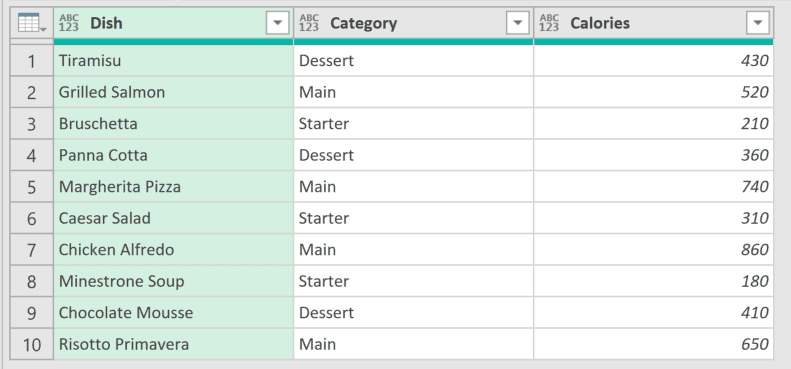This screenshot has height=369, width=791.
Task: Select row number 5
Action: [x=31, y=187]
